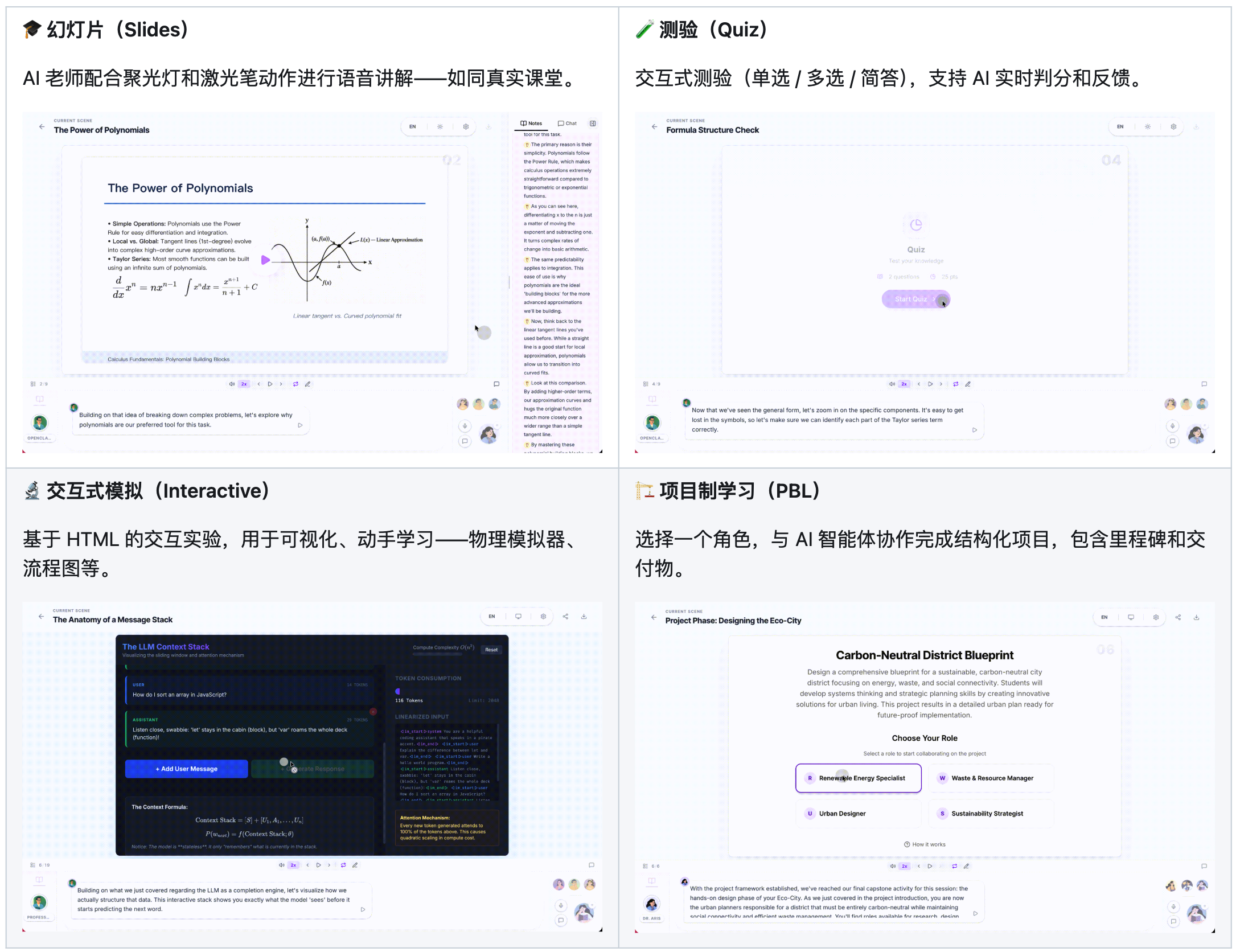Viewport: 1240px width, 952px height.
Task: Open the 2x playback speed selector under the quiz scene
Action: [904, 384]
